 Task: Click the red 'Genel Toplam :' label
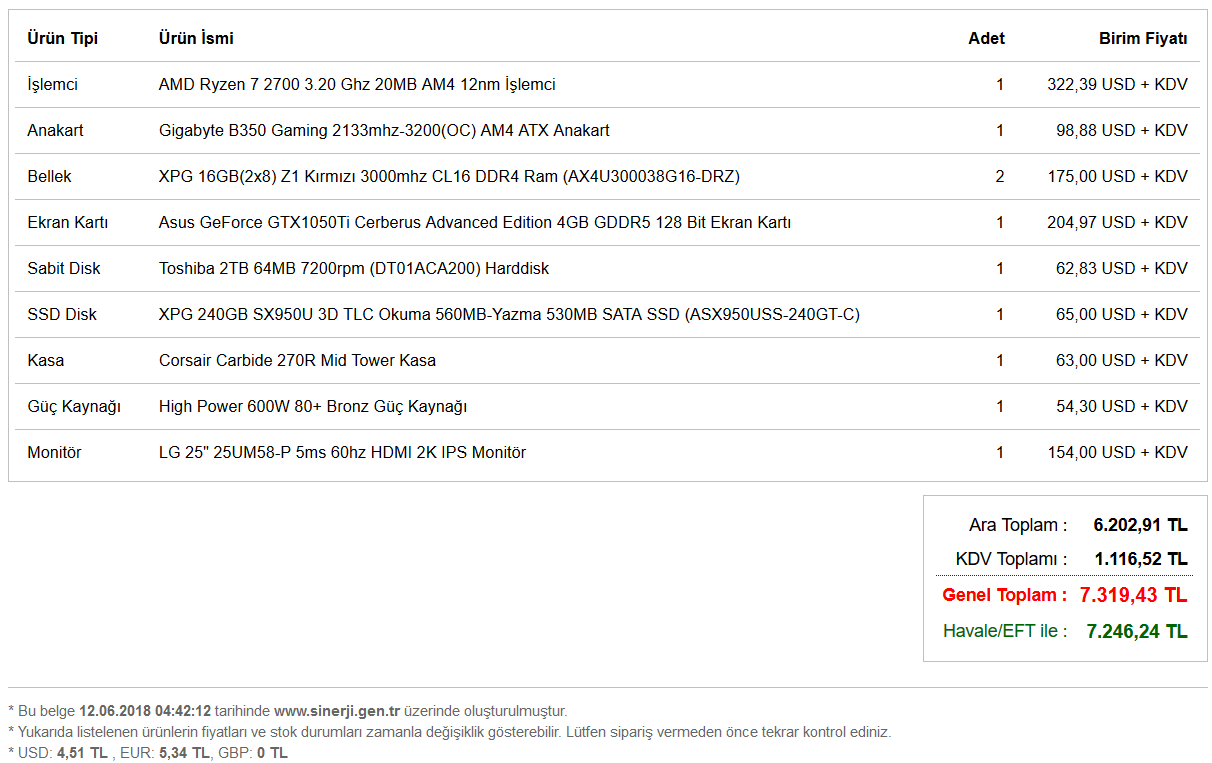[x=1005, y=595]
